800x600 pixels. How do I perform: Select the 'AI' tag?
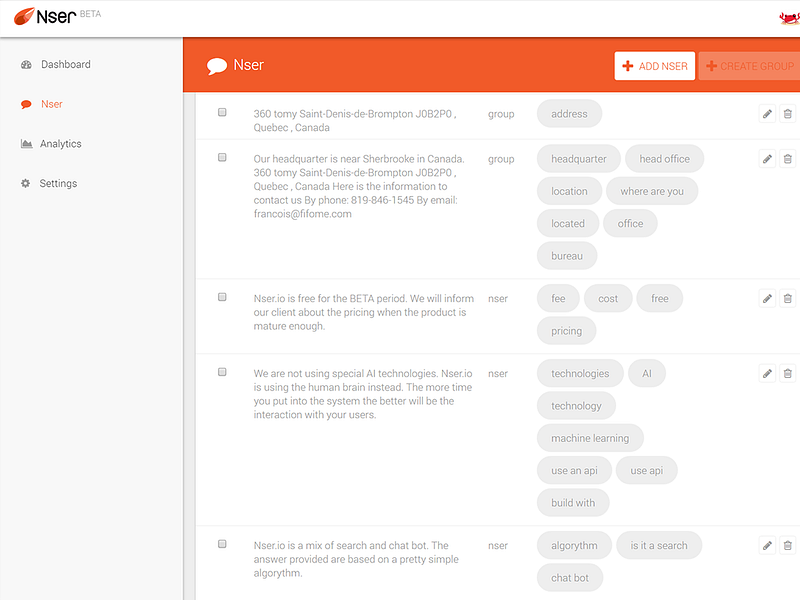647,373
